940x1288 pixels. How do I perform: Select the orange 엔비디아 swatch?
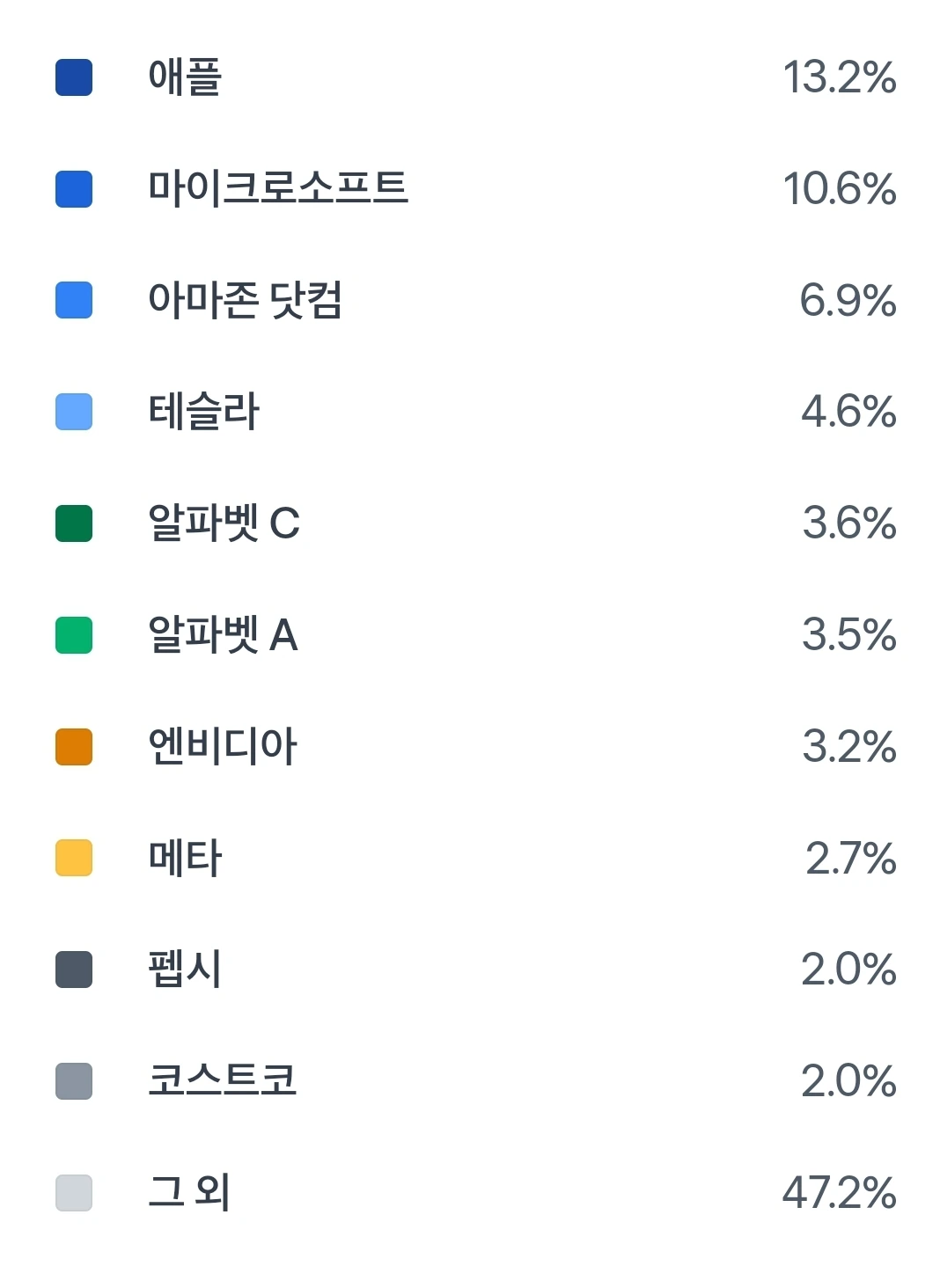(74, 747)
